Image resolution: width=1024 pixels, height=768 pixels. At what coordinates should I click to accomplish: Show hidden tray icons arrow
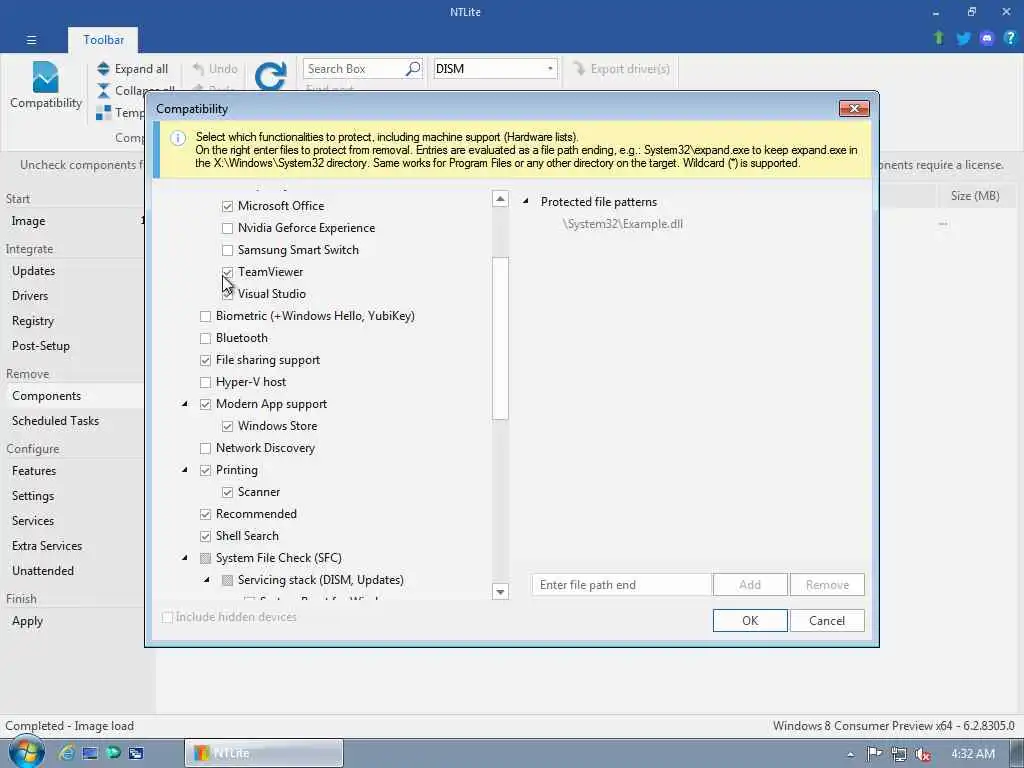pyautogui.click(x=850, y=754)
